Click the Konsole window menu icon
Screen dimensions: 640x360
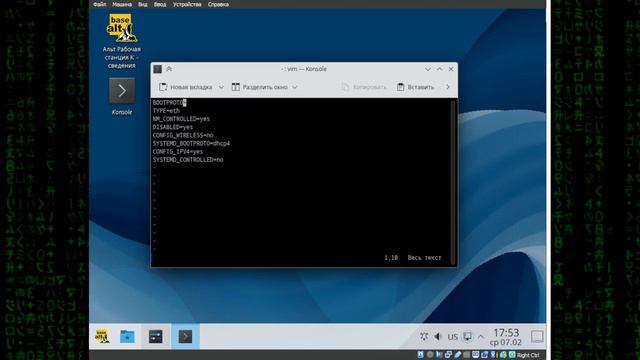tap(158, 69)
